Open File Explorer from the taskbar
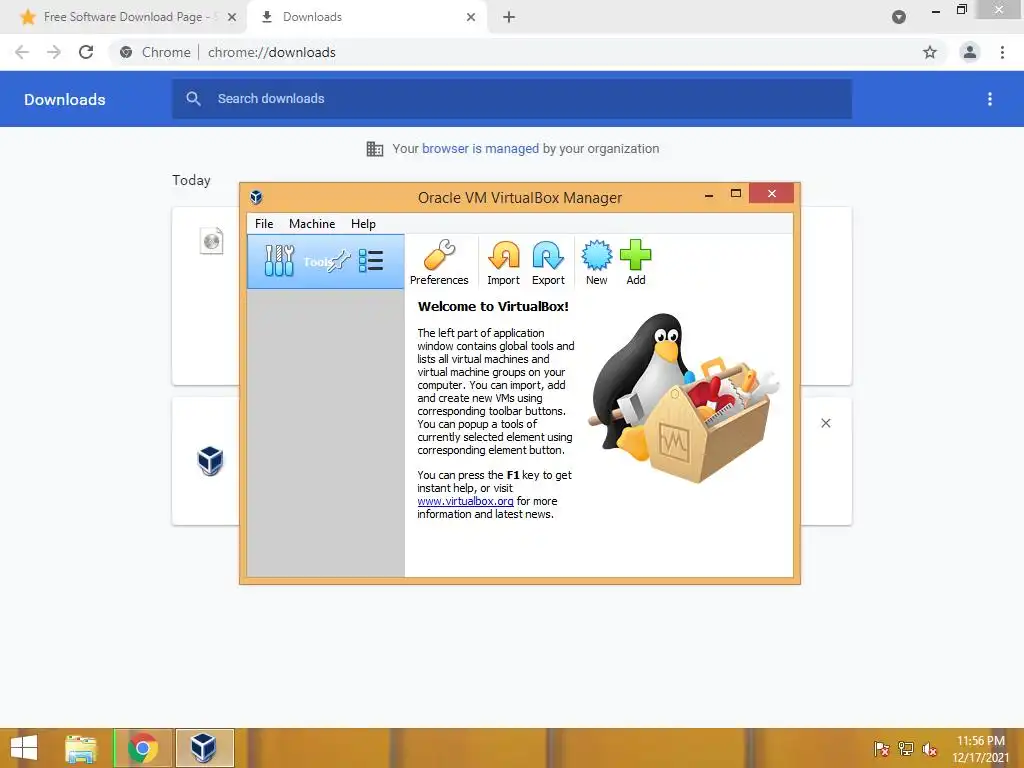Image resolution: width=1024 pixels, height=768 pixels. 81,748
